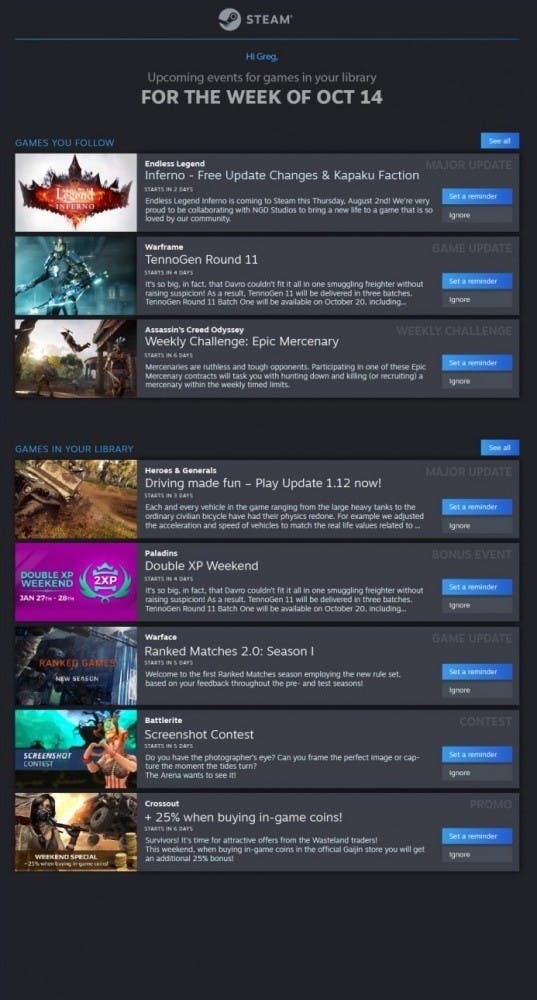Viewport: 537px width, 1000px height.
Task: Set a reminder for Endless Legend Inferno
Action: 477,196
